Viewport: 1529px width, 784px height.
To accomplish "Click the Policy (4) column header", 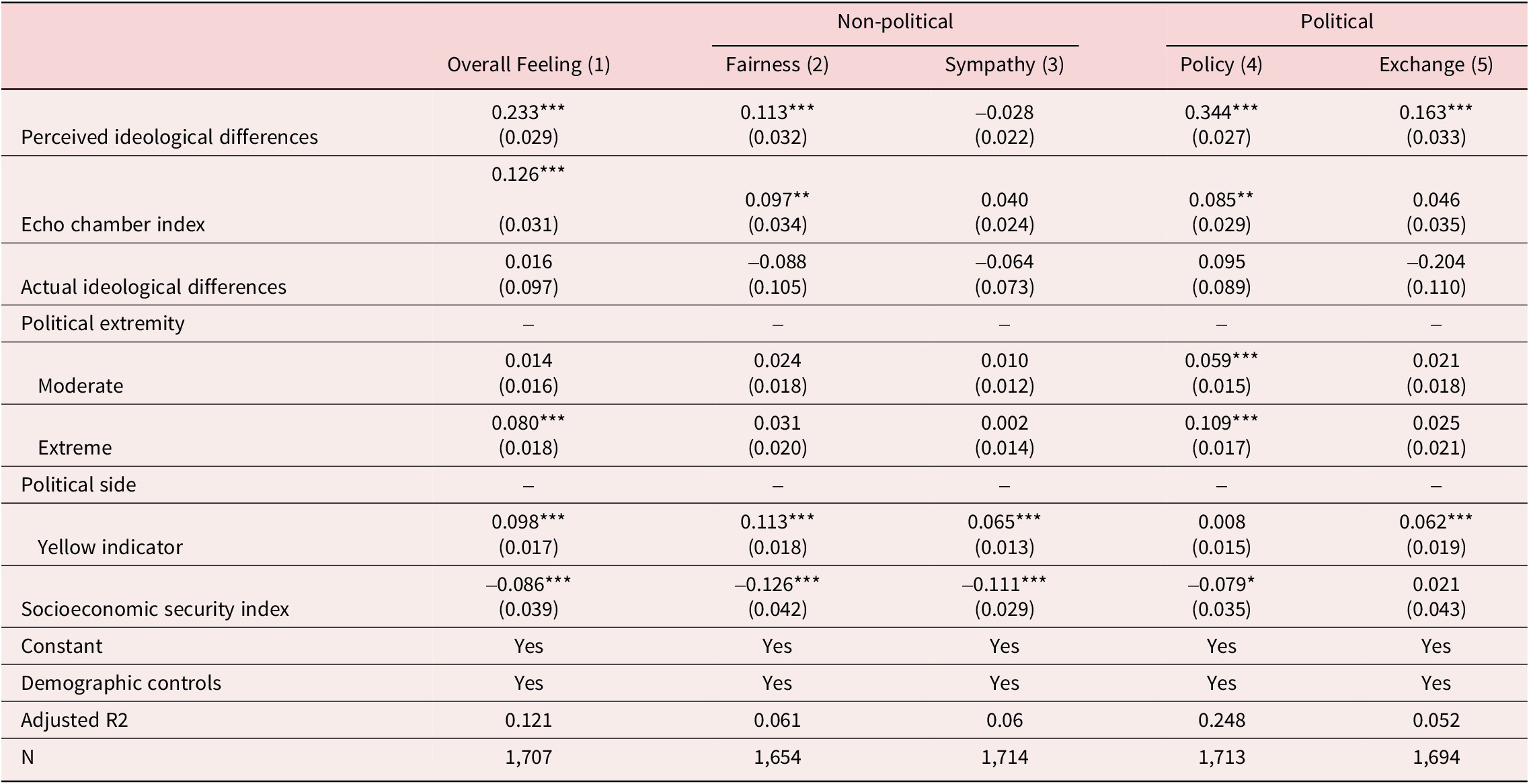I will click(1220, 65).
